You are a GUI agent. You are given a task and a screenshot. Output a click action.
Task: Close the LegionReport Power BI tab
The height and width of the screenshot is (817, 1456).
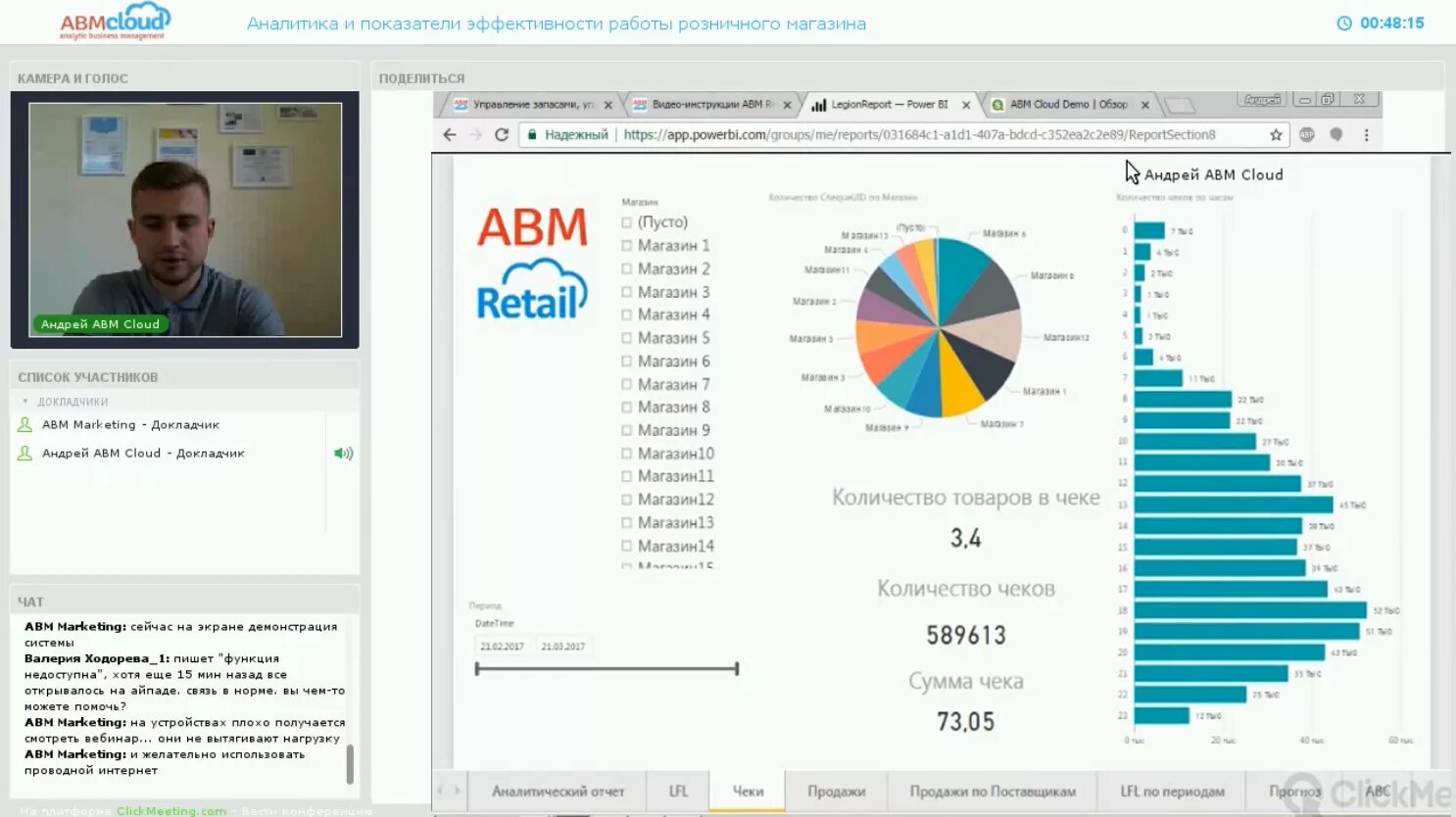(x=966, y=105)
